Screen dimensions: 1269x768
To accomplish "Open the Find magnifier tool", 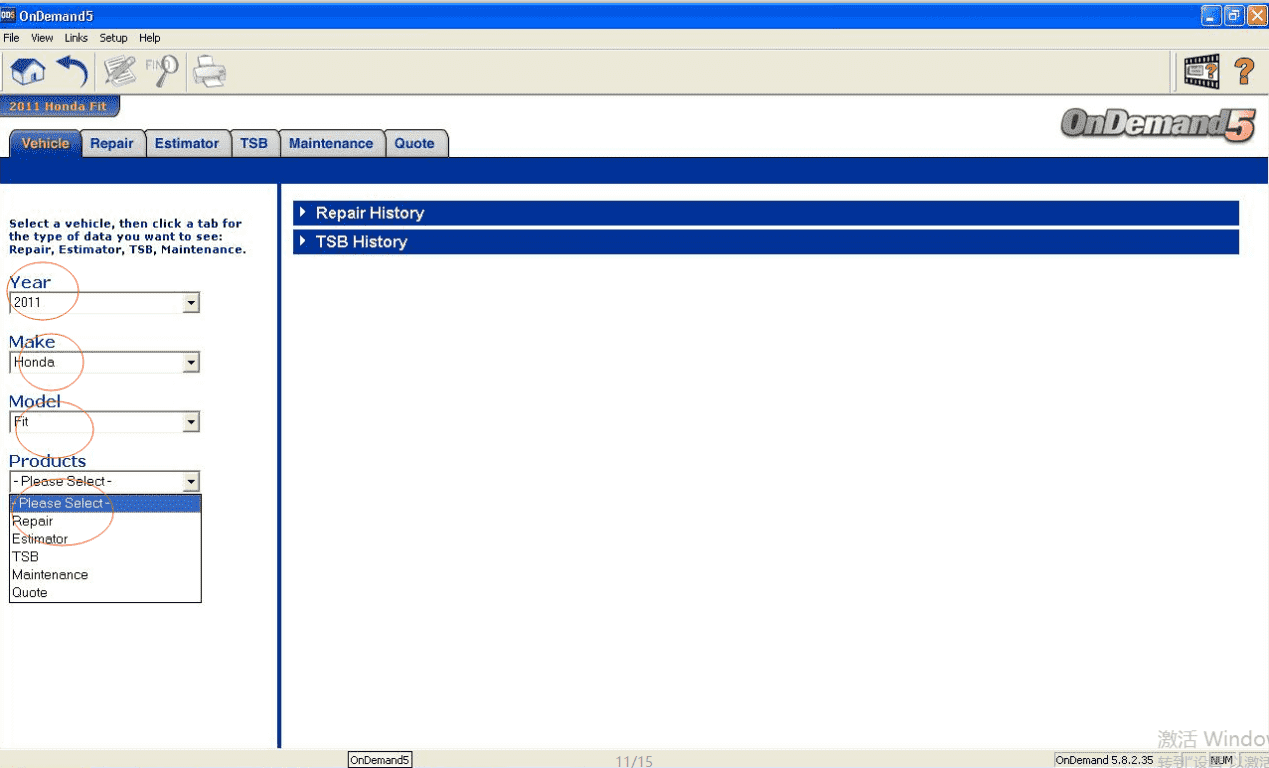I will click(x=162, y=71).
